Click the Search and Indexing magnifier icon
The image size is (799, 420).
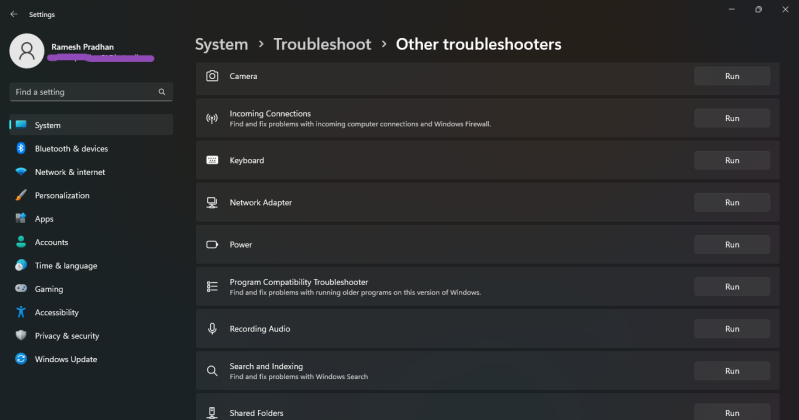click(x=212, y=371)
